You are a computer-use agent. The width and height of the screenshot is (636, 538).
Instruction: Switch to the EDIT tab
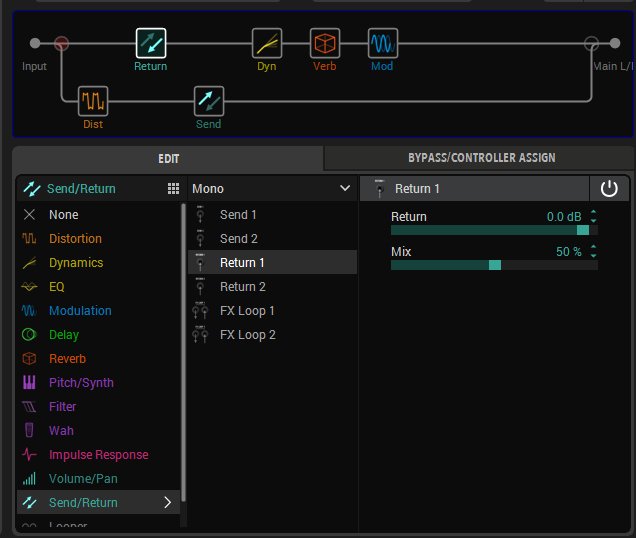click(x=168, y=157)
